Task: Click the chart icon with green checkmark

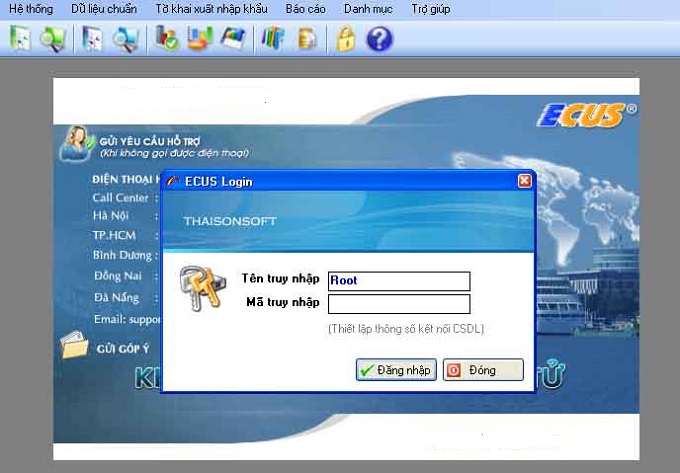Action: pyautogui.click(x=169, y=39)
